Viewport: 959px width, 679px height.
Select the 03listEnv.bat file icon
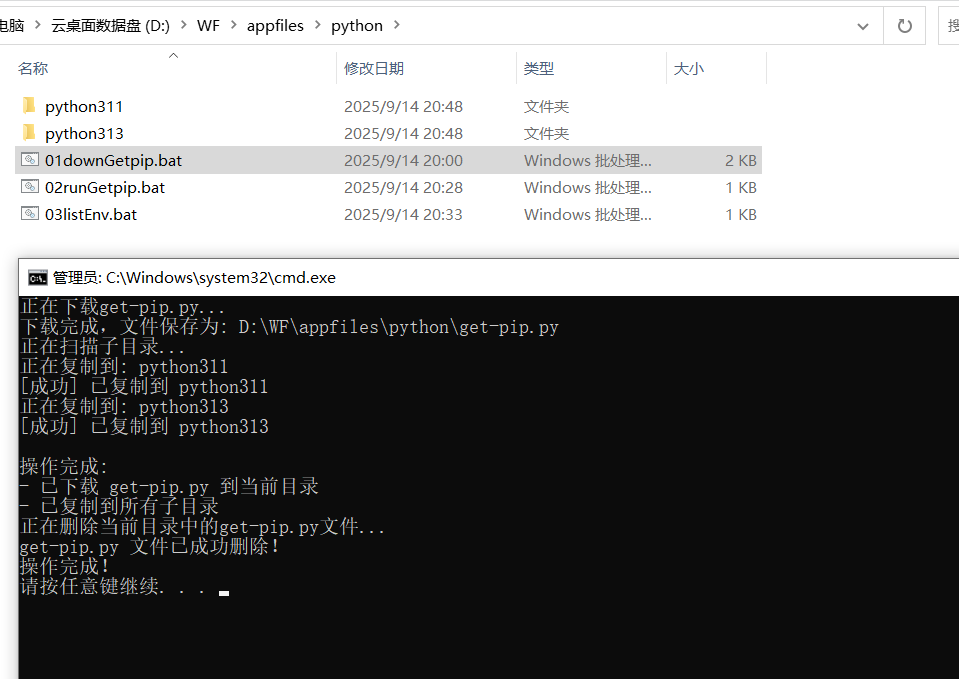click(x=30, y=213)
